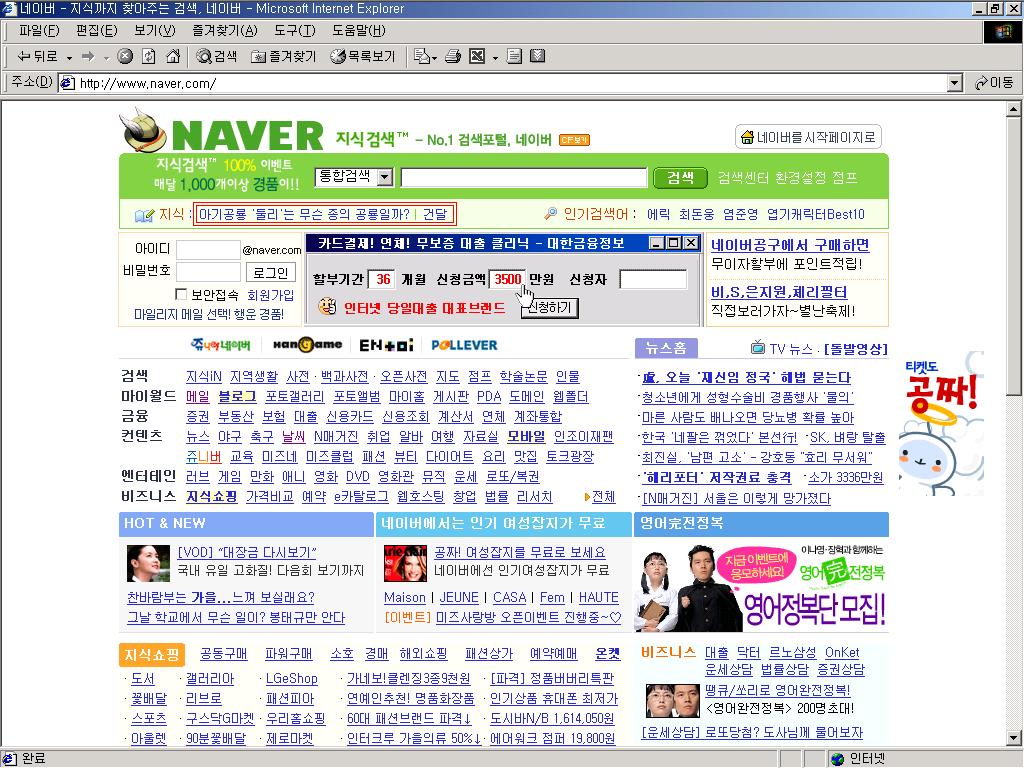Click the scrollbar down arrow
The width and height of the screenshot is (1024, 768).
pos(1013,739)
